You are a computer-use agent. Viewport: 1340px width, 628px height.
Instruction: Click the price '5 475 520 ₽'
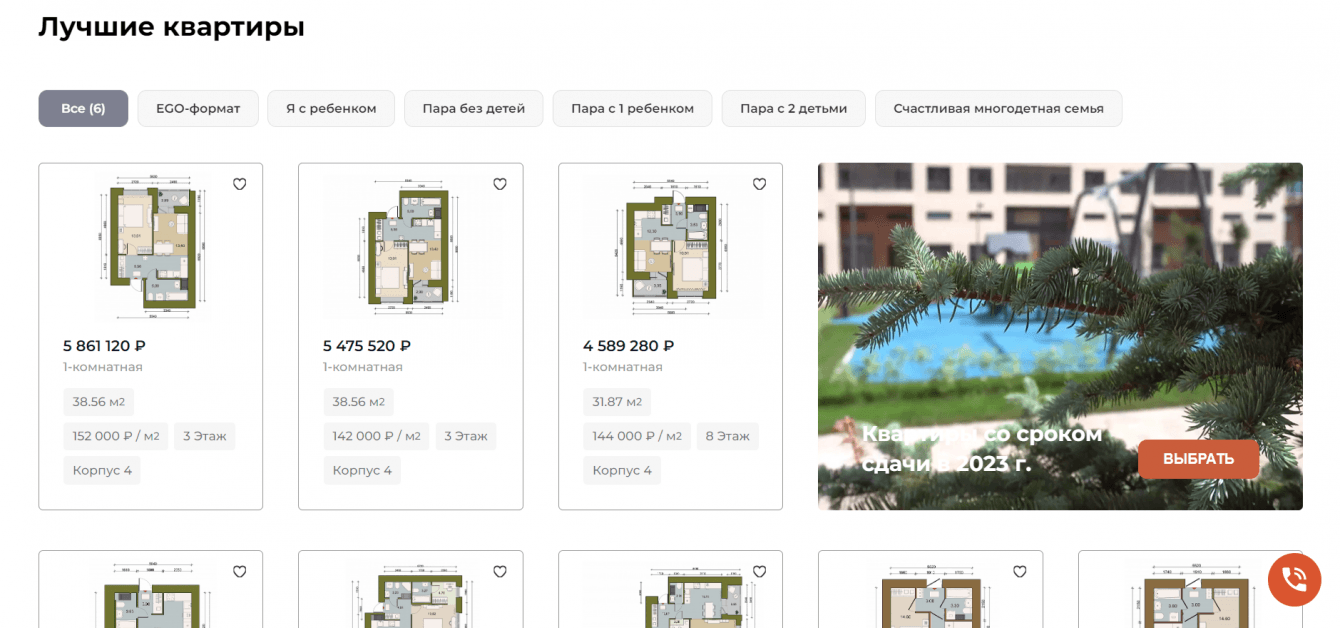point(367,346)
